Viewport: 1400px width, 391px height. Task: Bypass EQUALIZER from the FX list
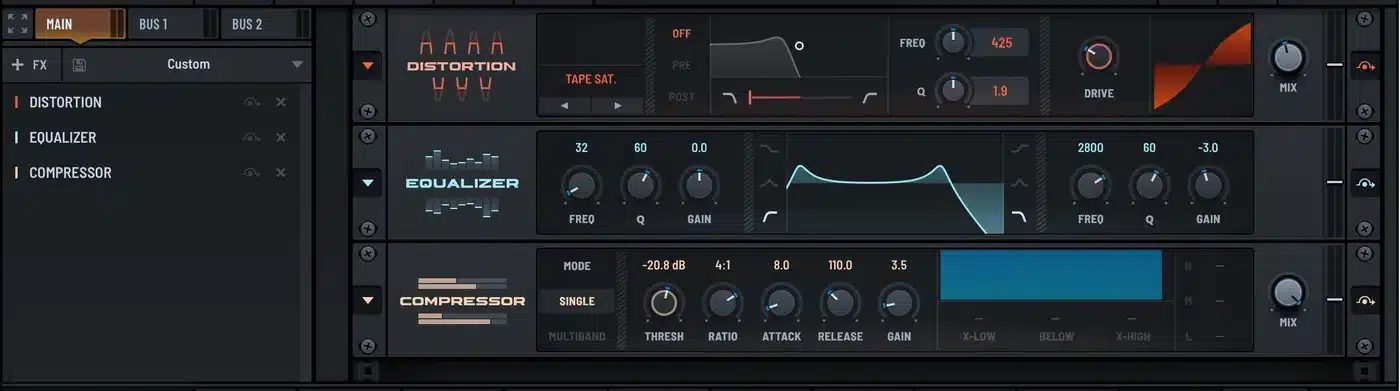251,138
